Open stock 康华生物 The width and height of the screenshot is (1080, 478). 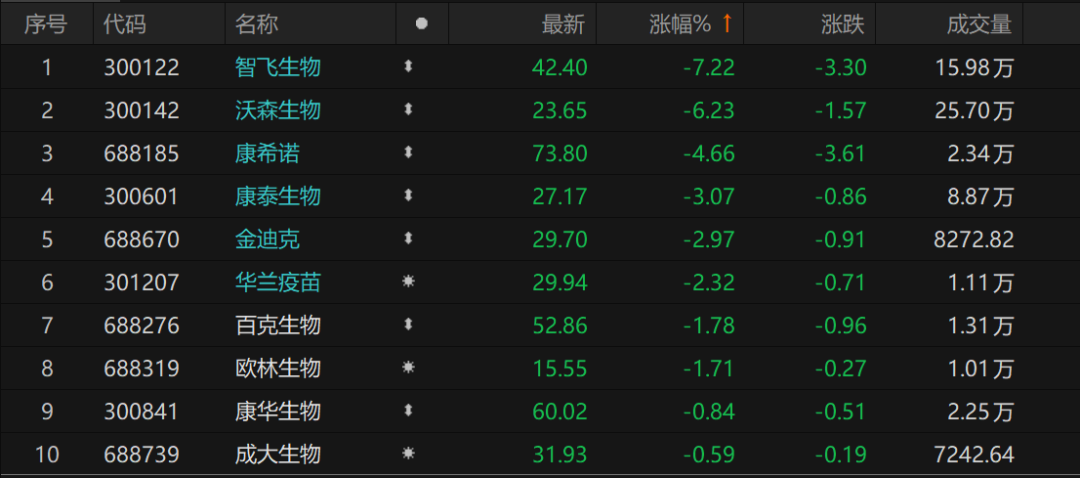coord(278,412)
